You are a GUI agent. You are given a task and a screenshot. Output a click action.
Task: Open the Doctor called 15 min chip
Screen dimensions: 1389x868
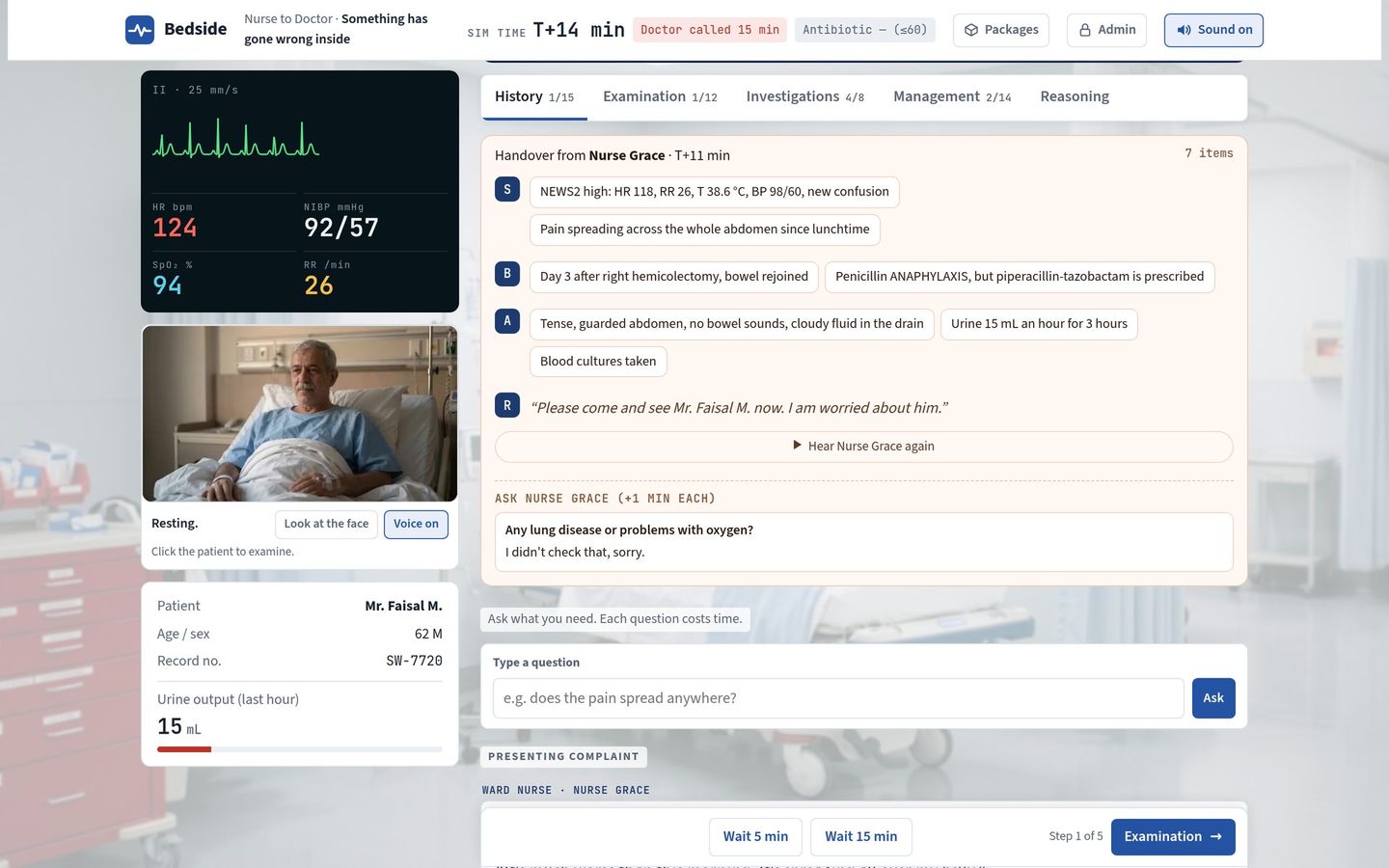[710, 30]
